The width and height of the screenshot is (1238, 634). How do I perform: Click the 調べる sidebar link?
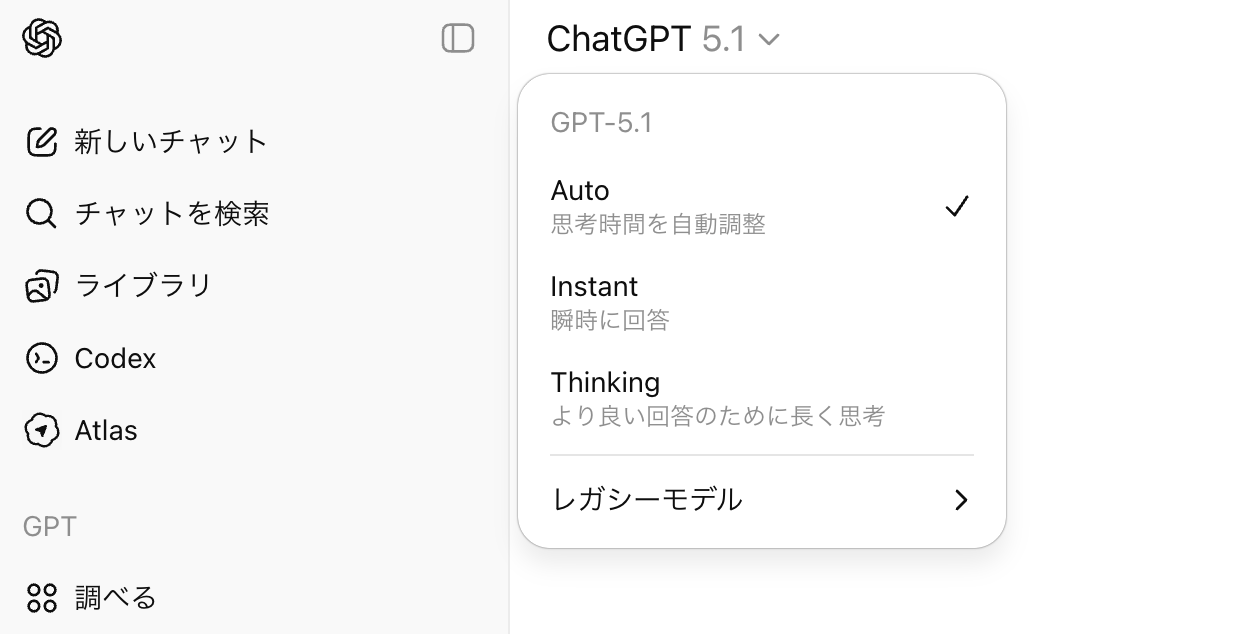click(115, 597)
